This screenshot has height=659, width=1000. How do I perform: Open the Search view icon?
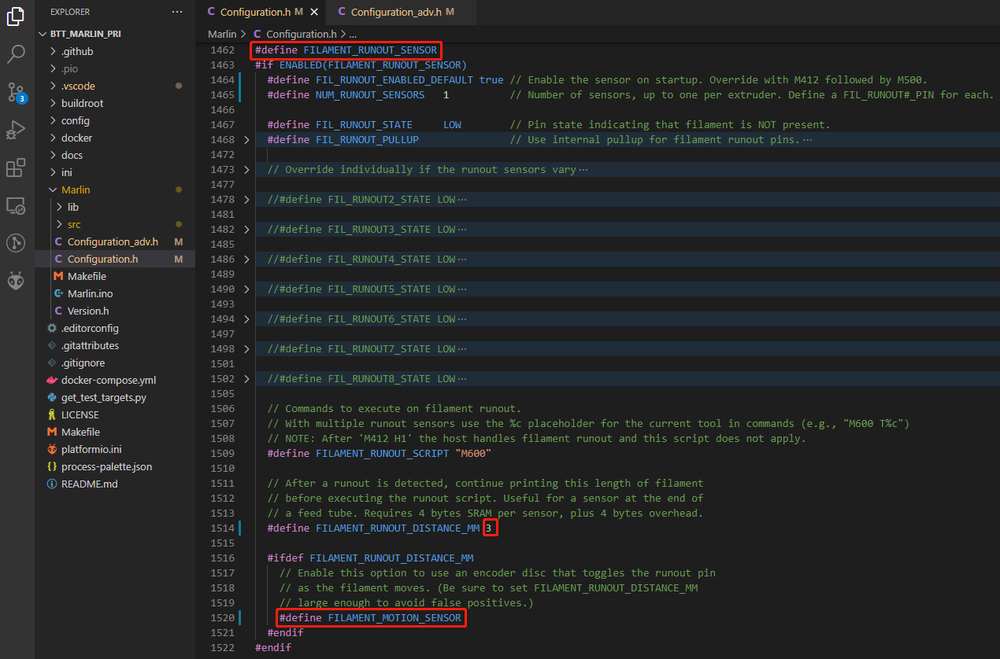pos(16,55)
